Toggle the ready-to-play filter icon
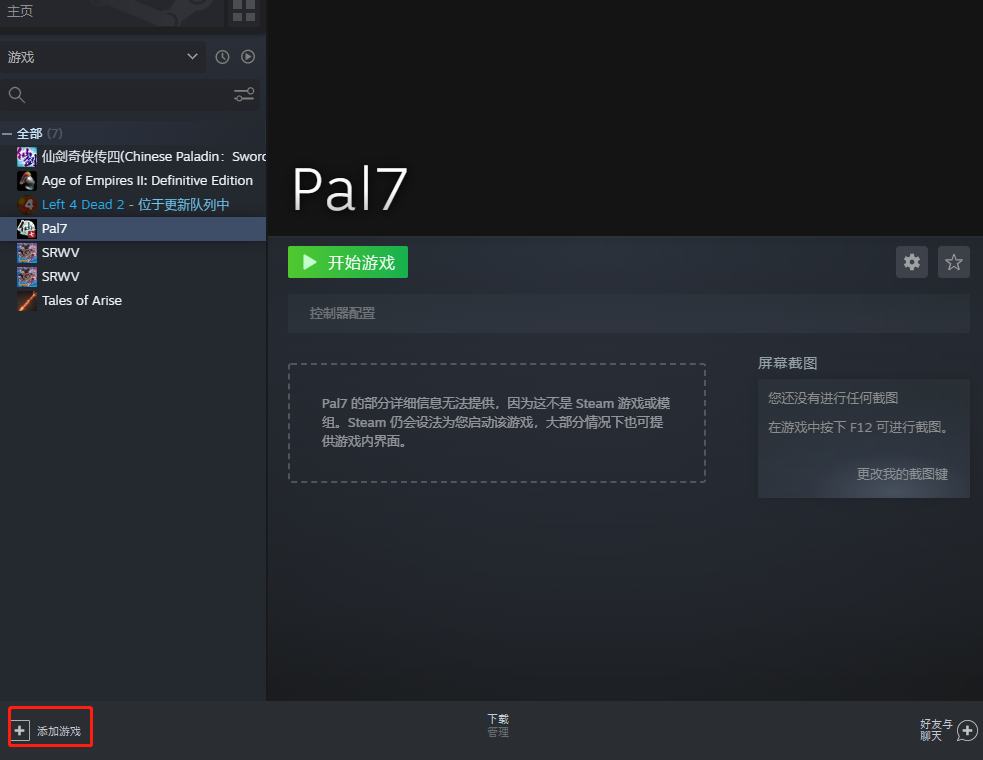The width and height of the screenshot is (983, 760). (x=248, y=57)
